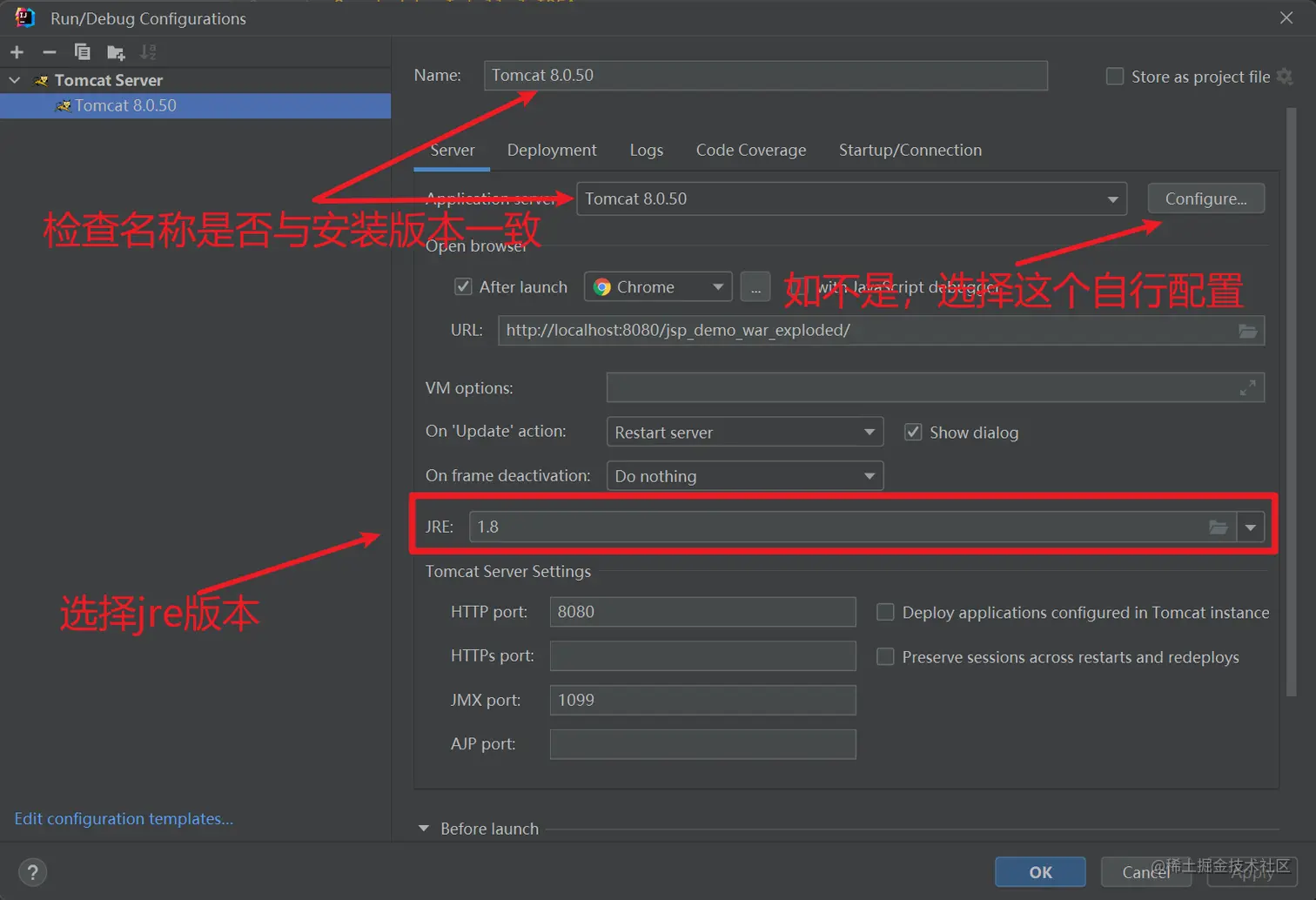Screen dimensions: 1316x900
Task: Switch to the Logs tab
Action: (647, 150)
